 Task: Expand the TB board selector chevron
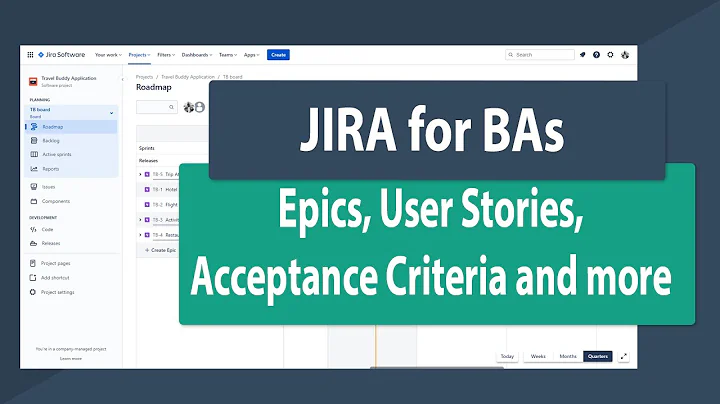[x=112, y=112]
